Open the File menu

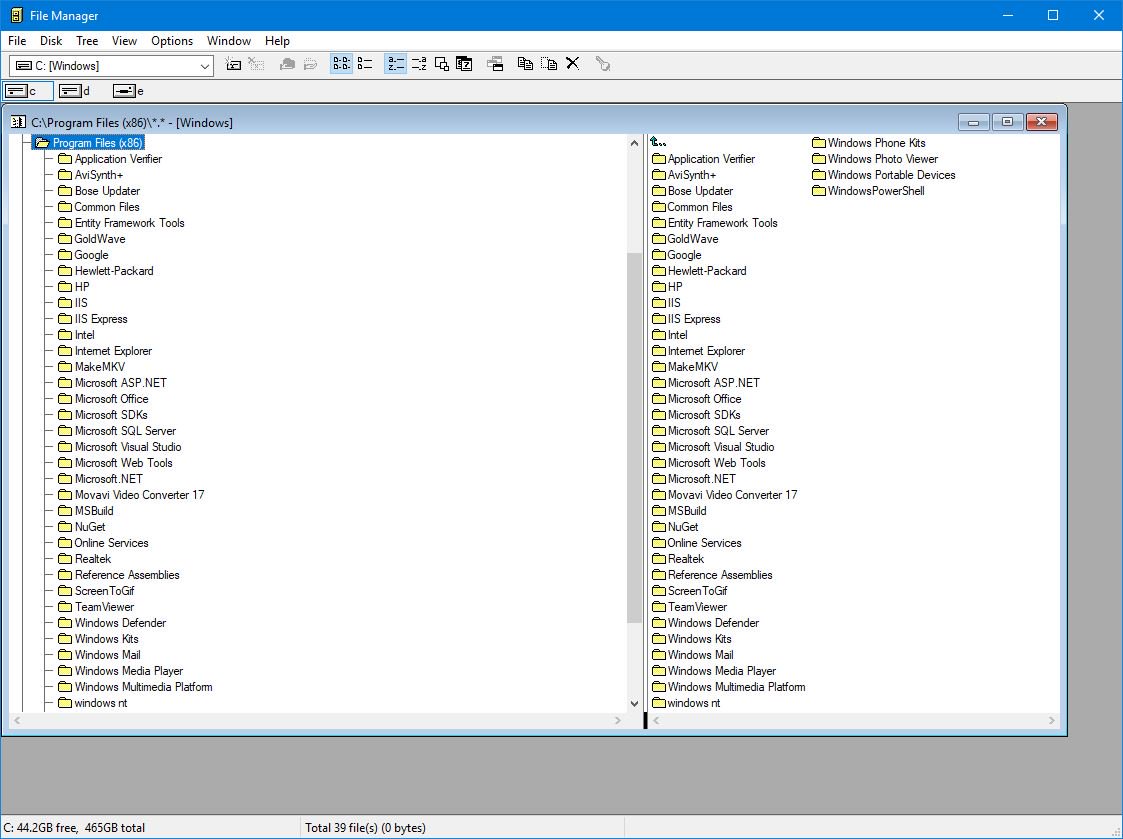(x=17, y=41)
